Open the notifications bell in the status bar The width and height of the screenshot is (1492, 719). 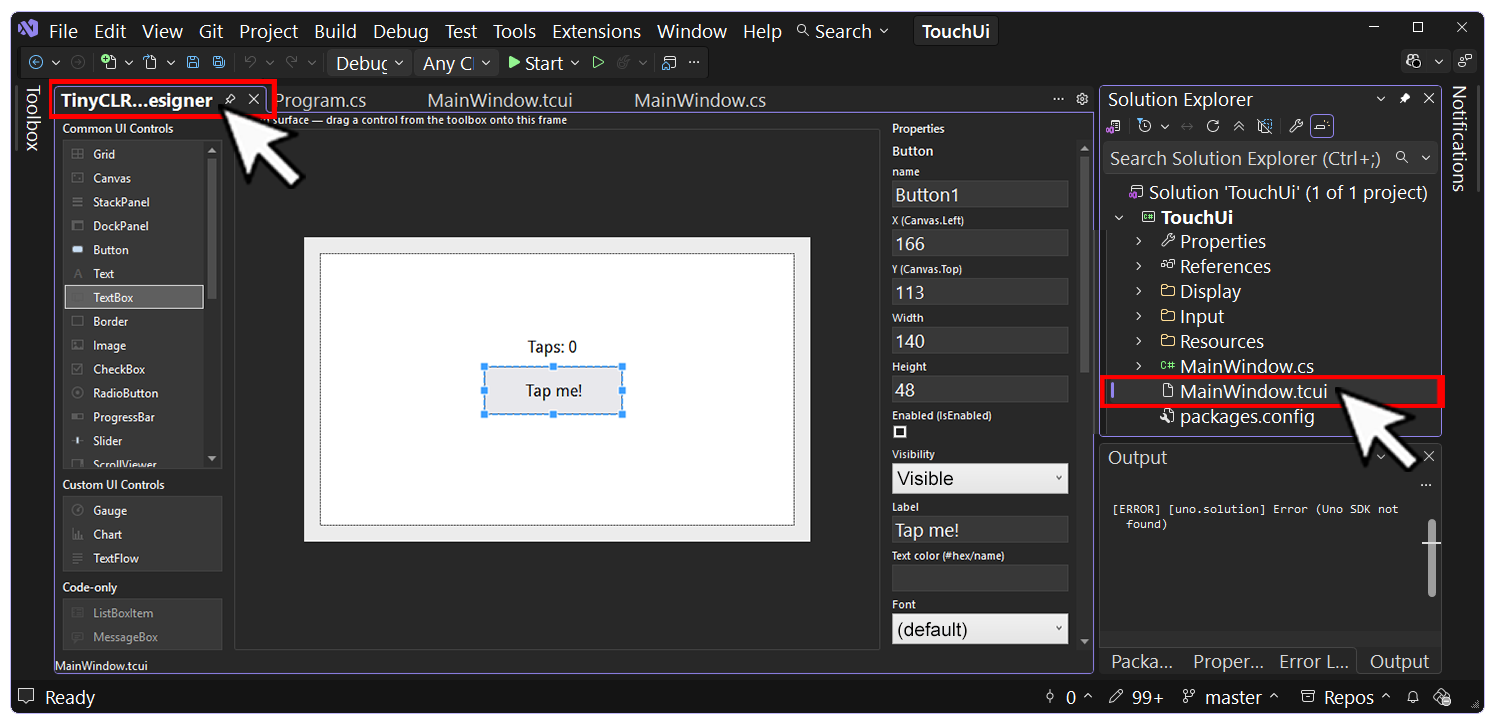coord(1413,697)
